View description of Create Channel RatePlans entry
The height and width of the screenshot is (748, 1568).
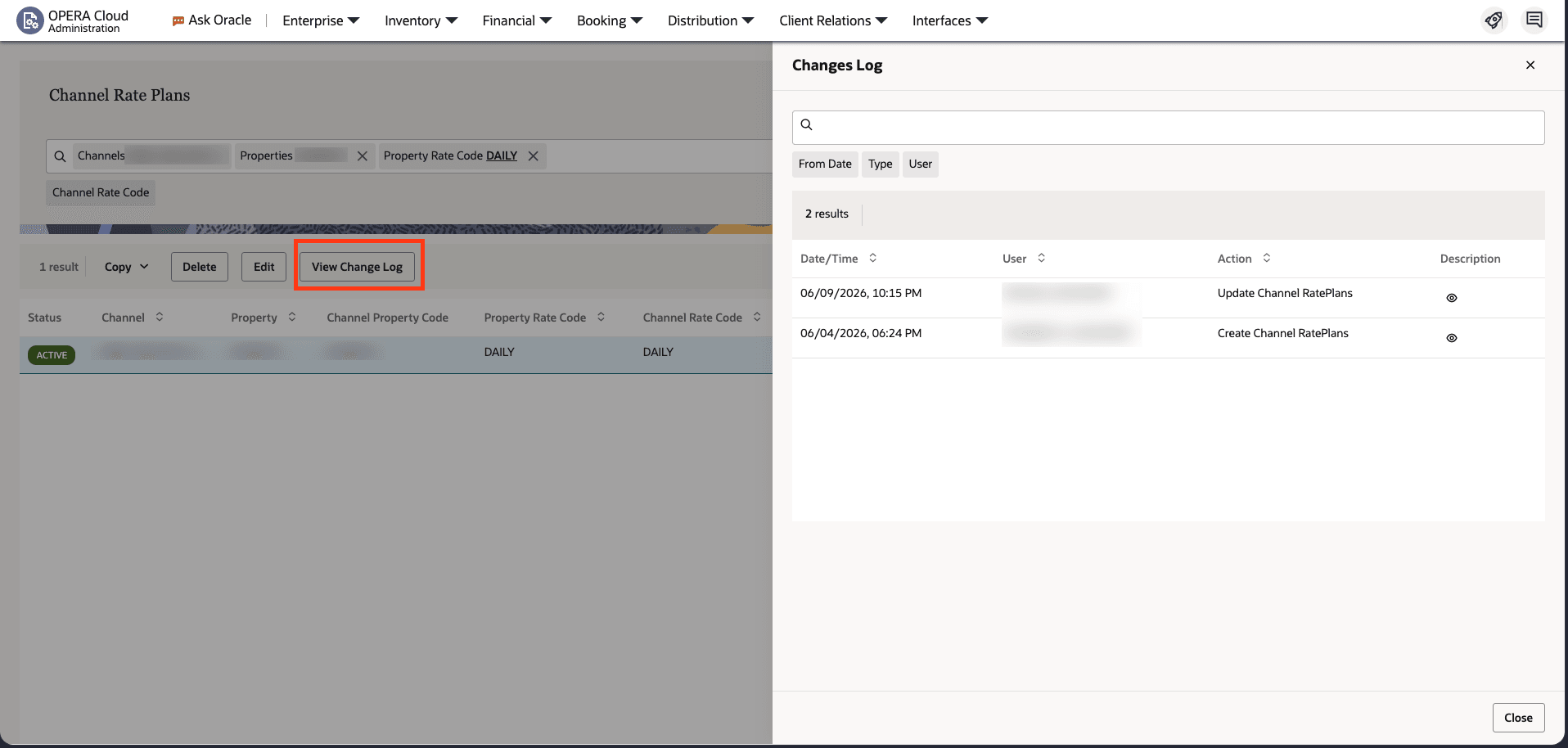point(1452,338)
